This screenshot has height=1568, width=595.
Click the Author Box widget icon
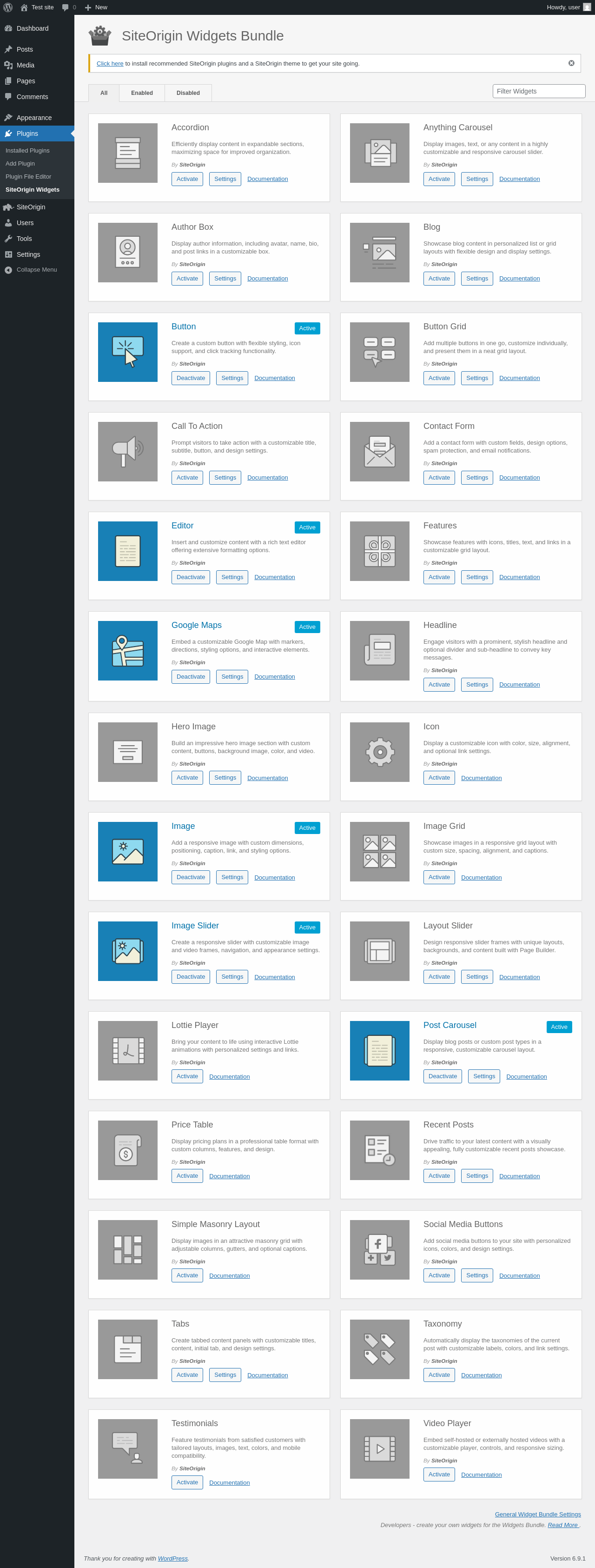(128, 253)
